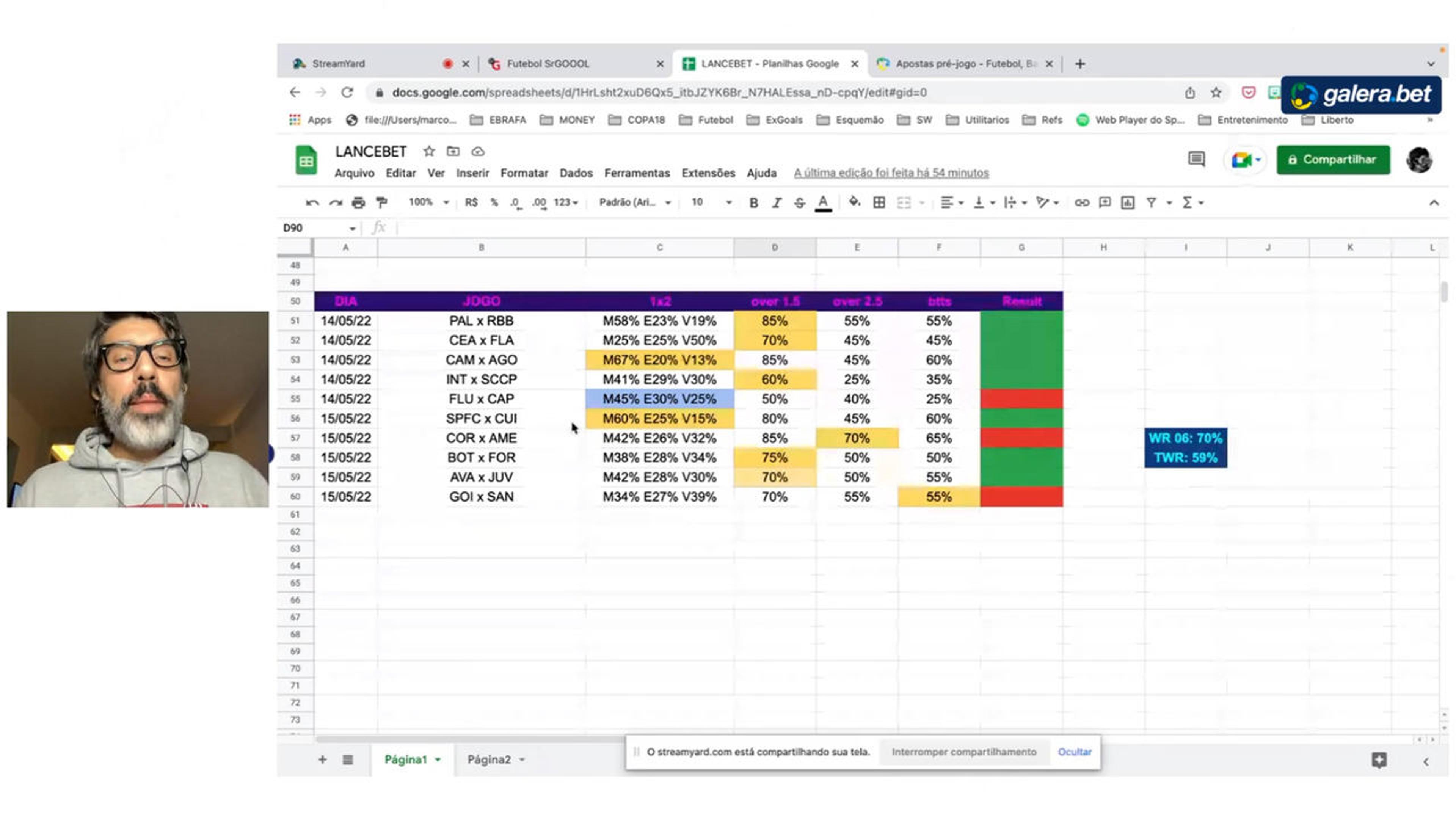Open the Google account avatar

pyautogui.click(x=1419, y=160)
